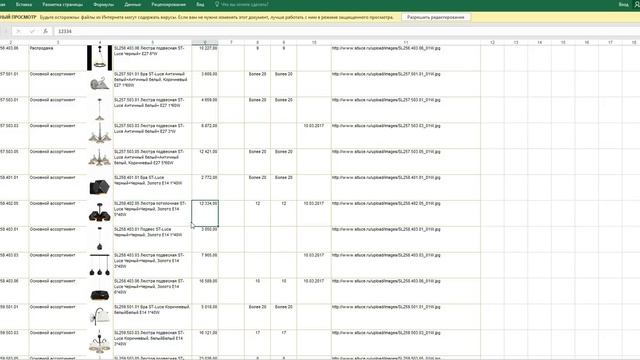640x360 pixels.
Task: Switch to the Данные tab
Action: (133, 4)
